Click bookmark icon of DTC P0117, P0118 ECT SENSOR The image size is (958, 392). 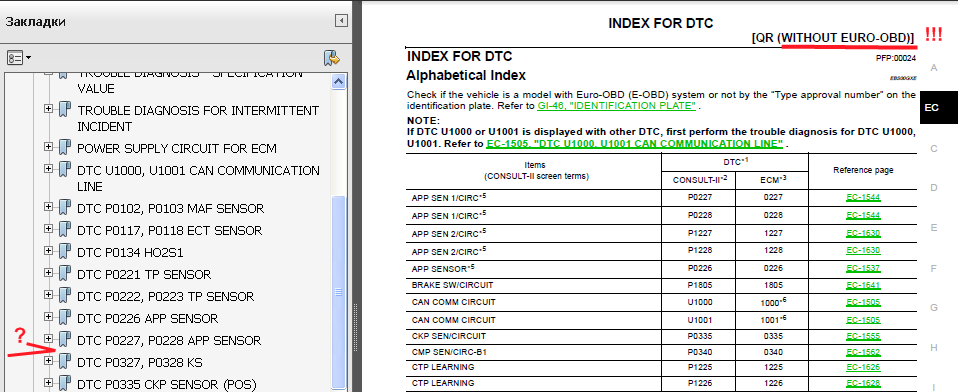coord(65,230)
